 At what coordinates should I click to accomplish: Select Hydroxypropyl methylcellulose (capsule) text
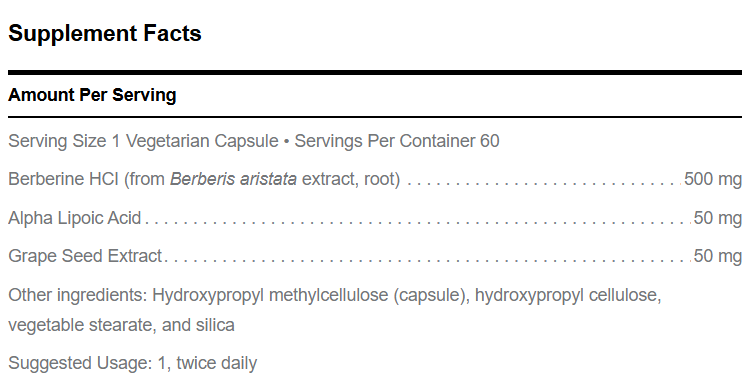coord(310,295)
